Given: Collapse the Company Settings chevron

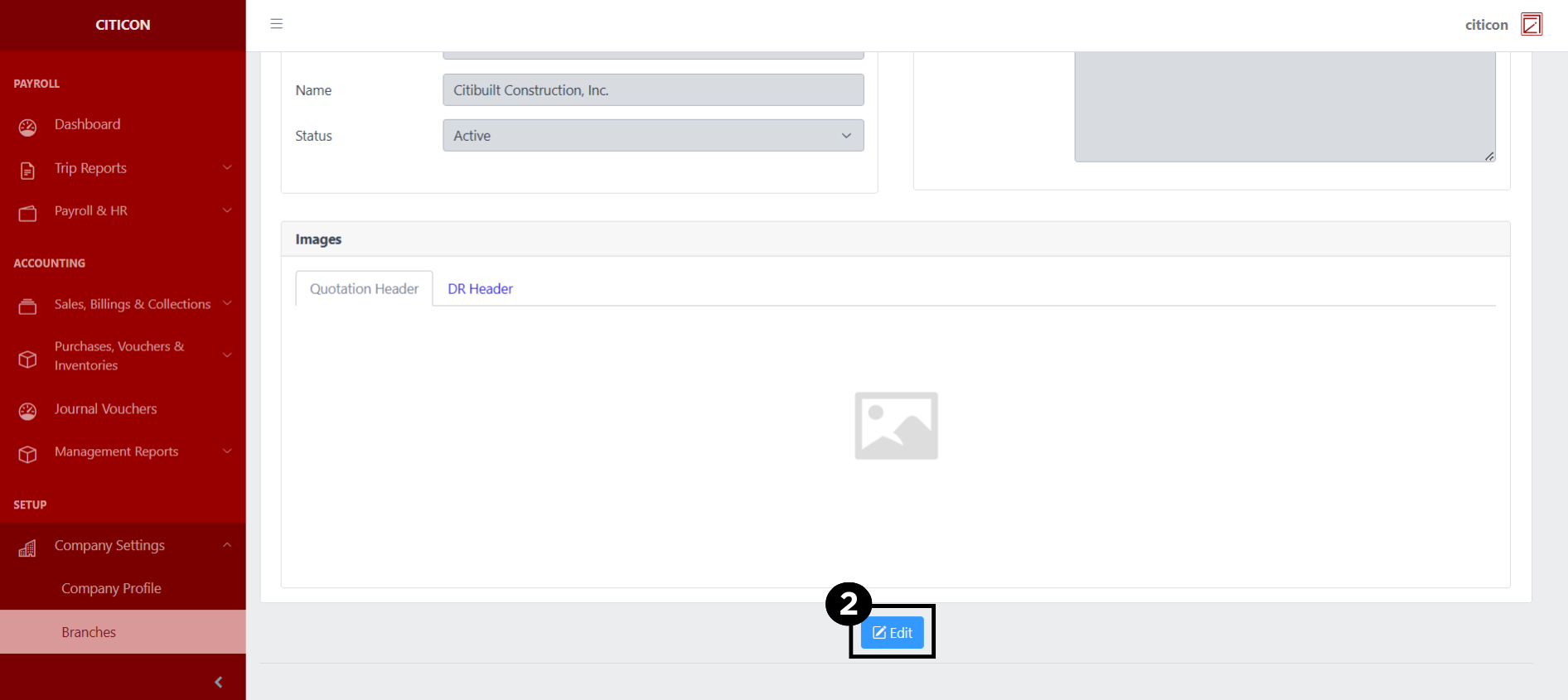Looking at the screenshot, I should [227, 545].
